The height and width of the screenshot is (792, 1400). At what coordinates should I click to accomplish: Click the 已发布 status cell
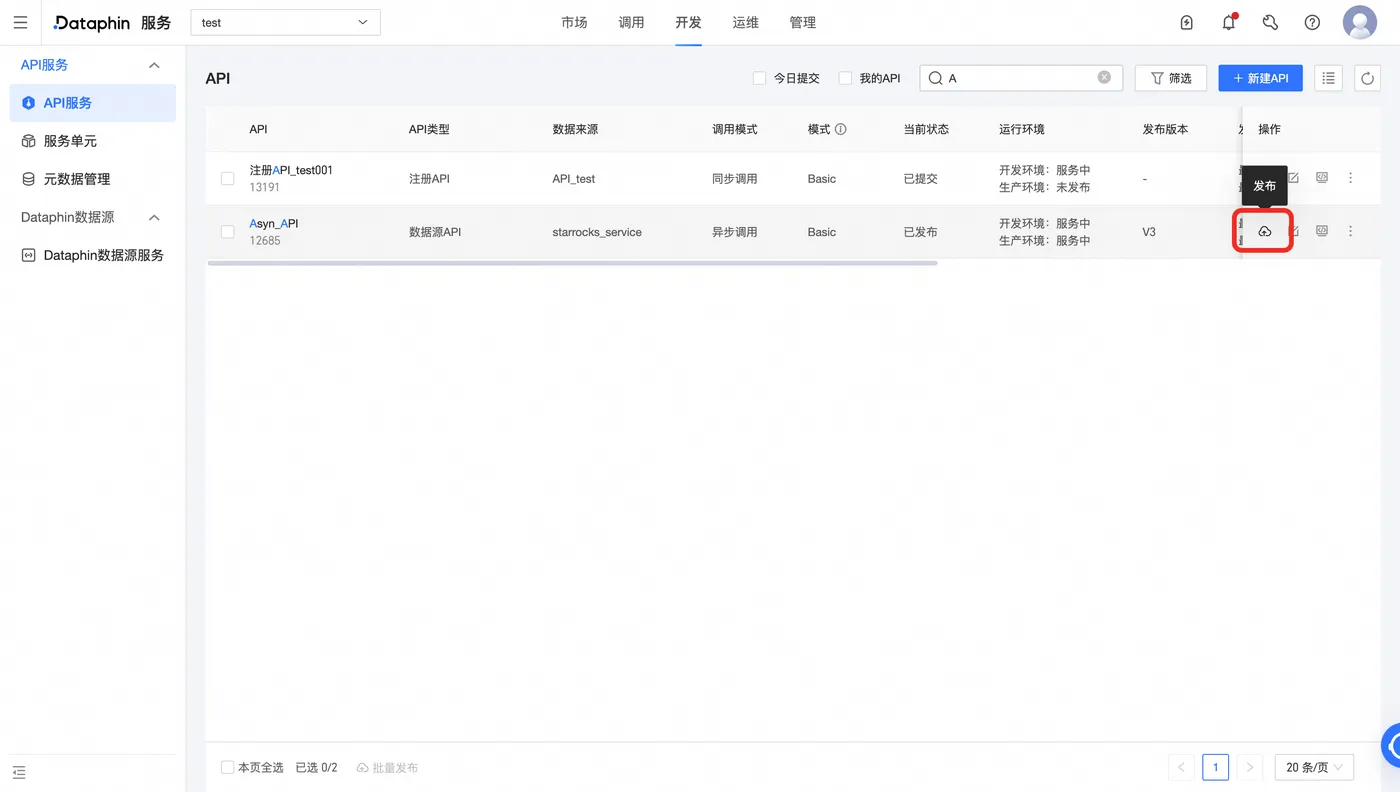point(921,232)
